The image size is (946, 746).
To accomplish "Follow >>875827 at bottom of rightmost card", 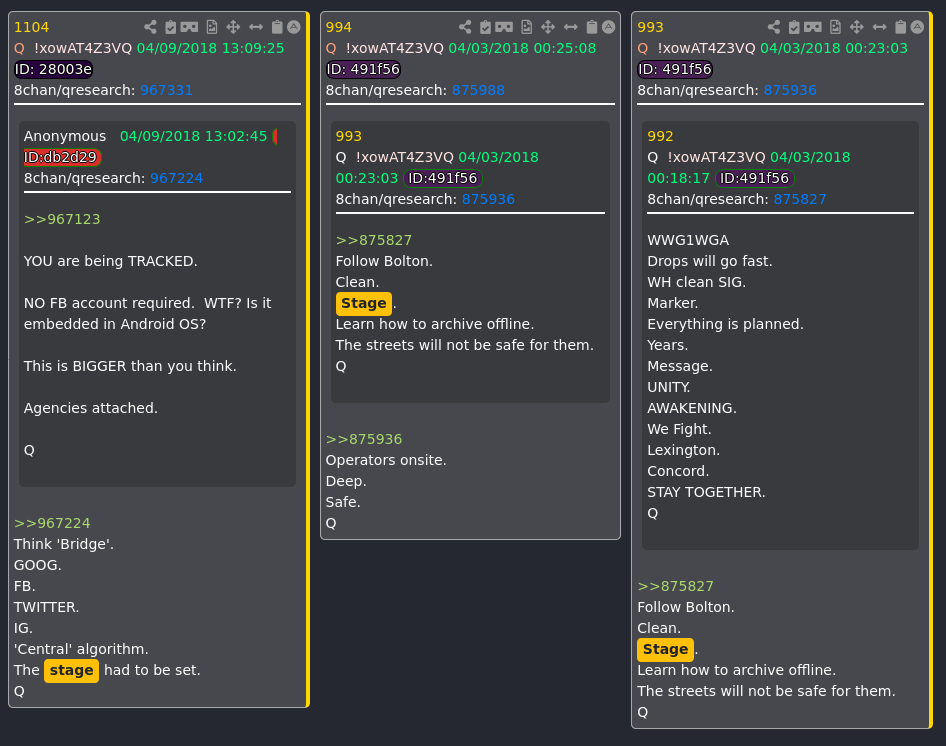I will (x=676, y=586).
